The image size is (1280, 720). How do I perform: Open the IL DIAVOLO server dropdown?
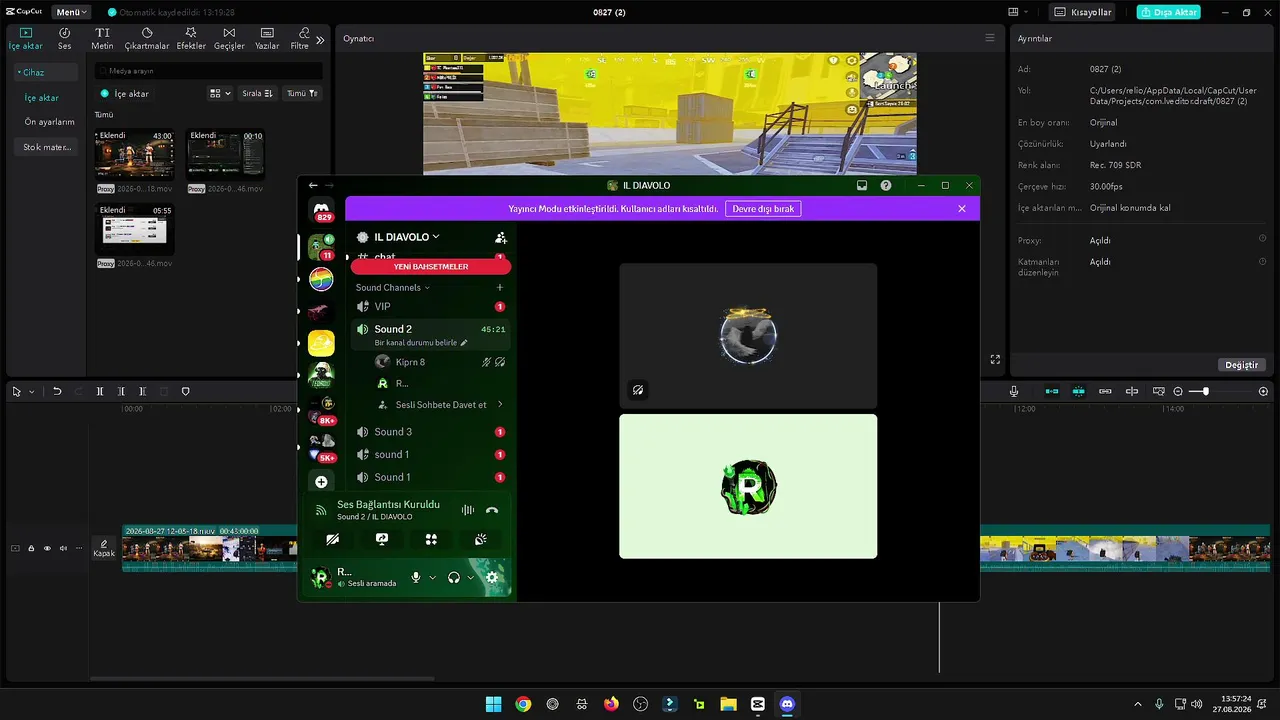pos(407,237)
